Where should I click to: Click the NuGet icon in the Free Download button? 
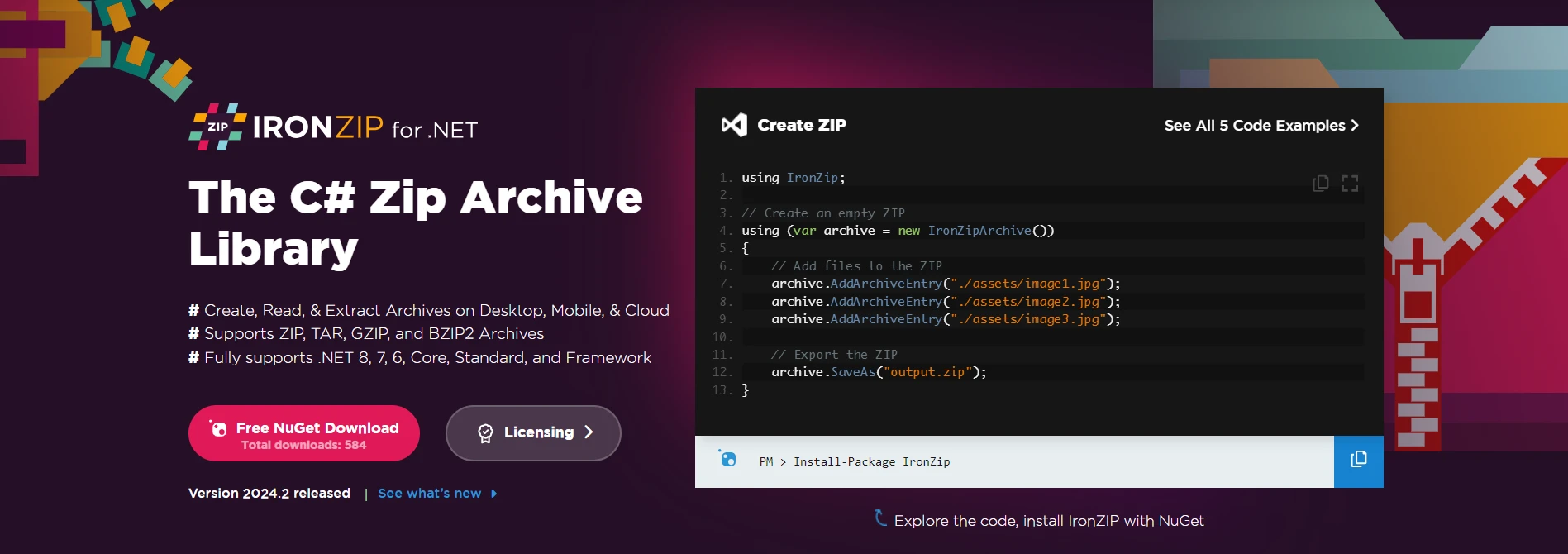218,428
